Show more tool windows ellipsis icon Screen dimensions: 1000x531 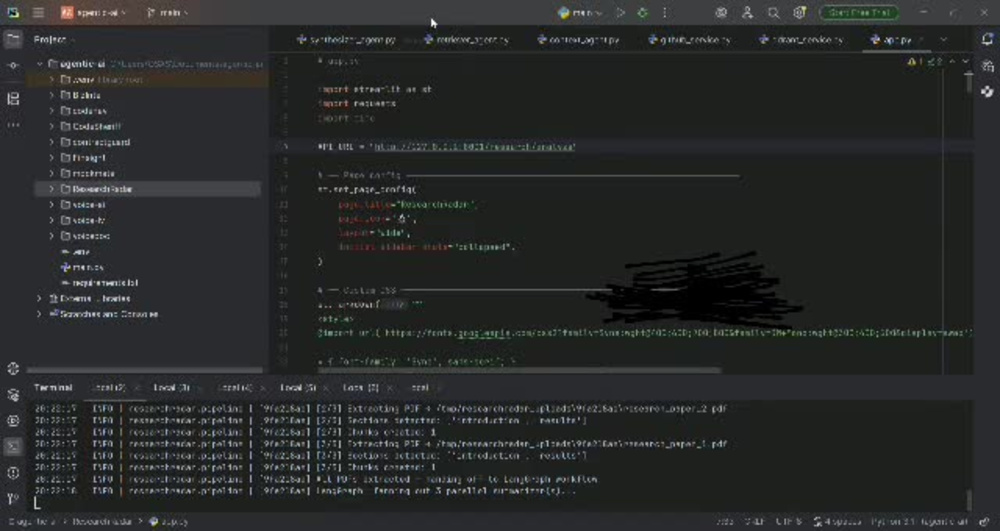pos(13,125)
